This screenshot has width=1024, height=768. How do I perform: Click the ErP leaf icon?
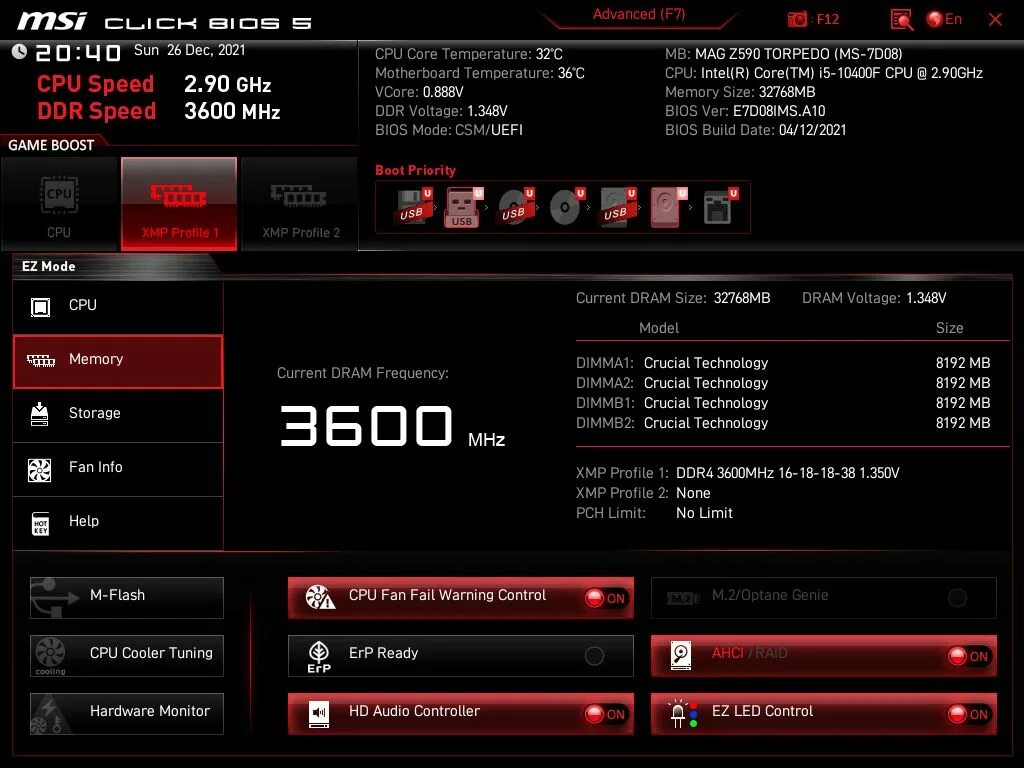pos(319,656)
